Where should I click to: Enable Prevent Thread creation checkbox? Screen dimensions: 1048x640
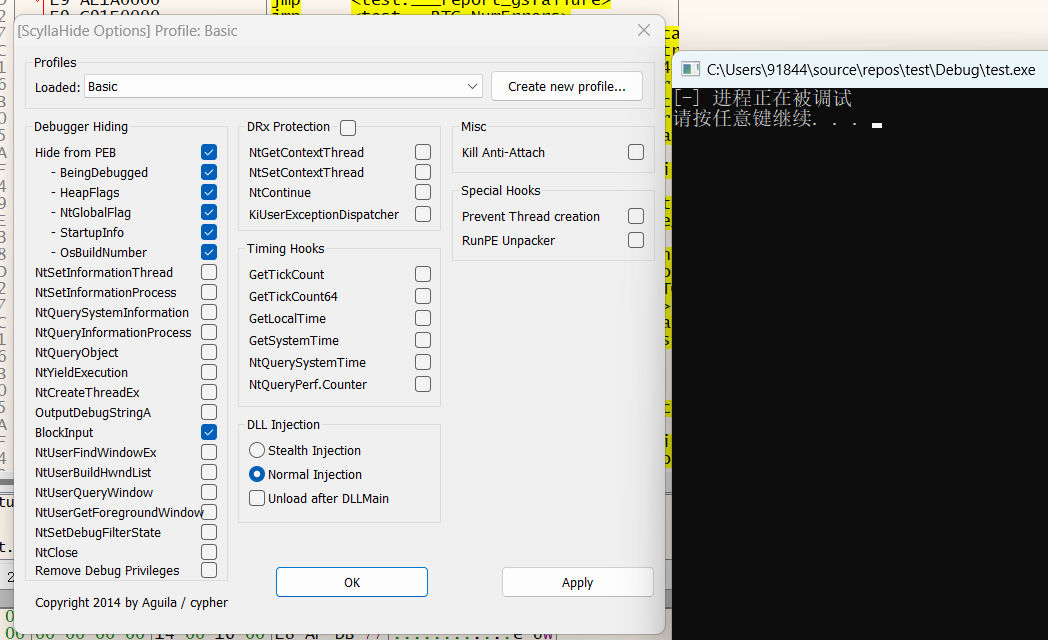[636, 216]
